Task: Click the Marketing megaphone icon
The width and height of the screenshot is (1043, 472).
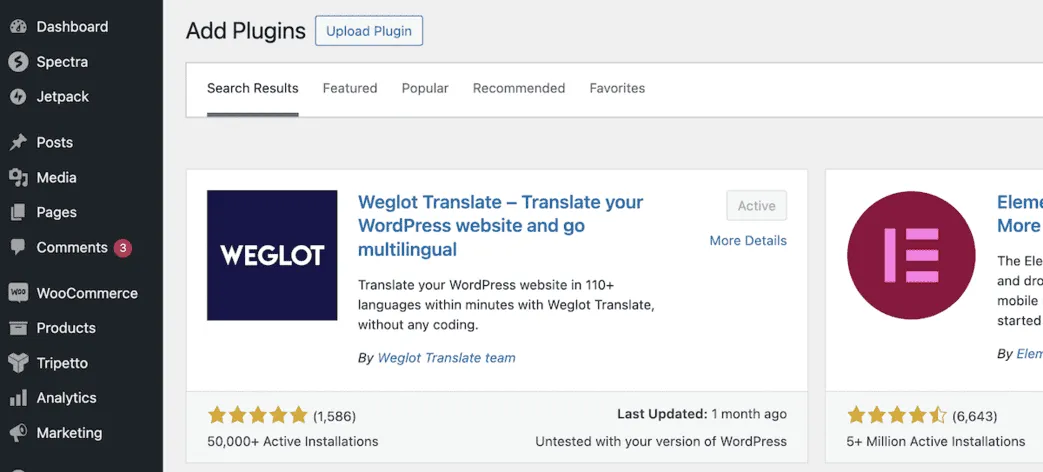Action: point(18,433)
